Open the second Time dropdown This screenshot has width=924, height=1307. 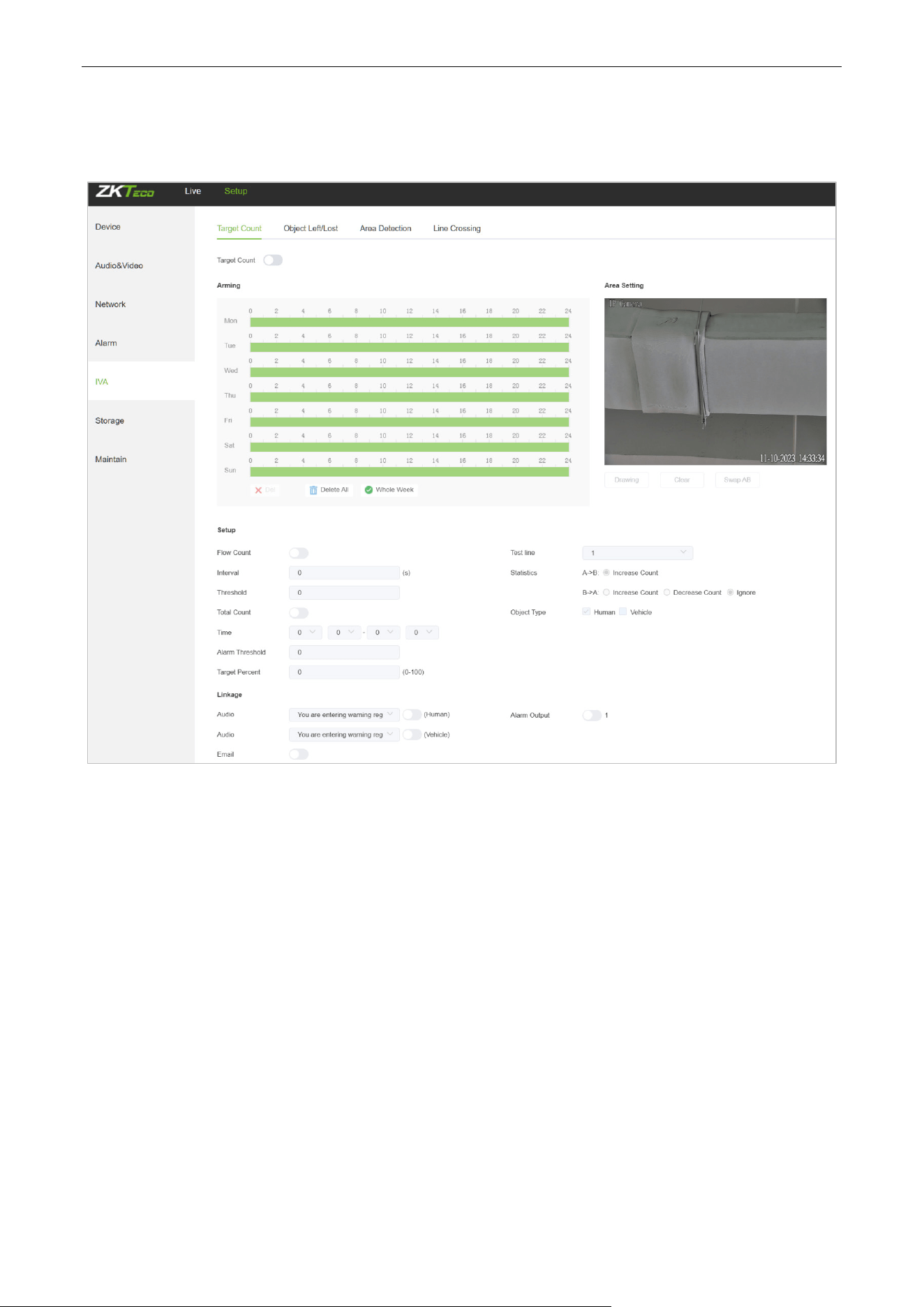344,633
